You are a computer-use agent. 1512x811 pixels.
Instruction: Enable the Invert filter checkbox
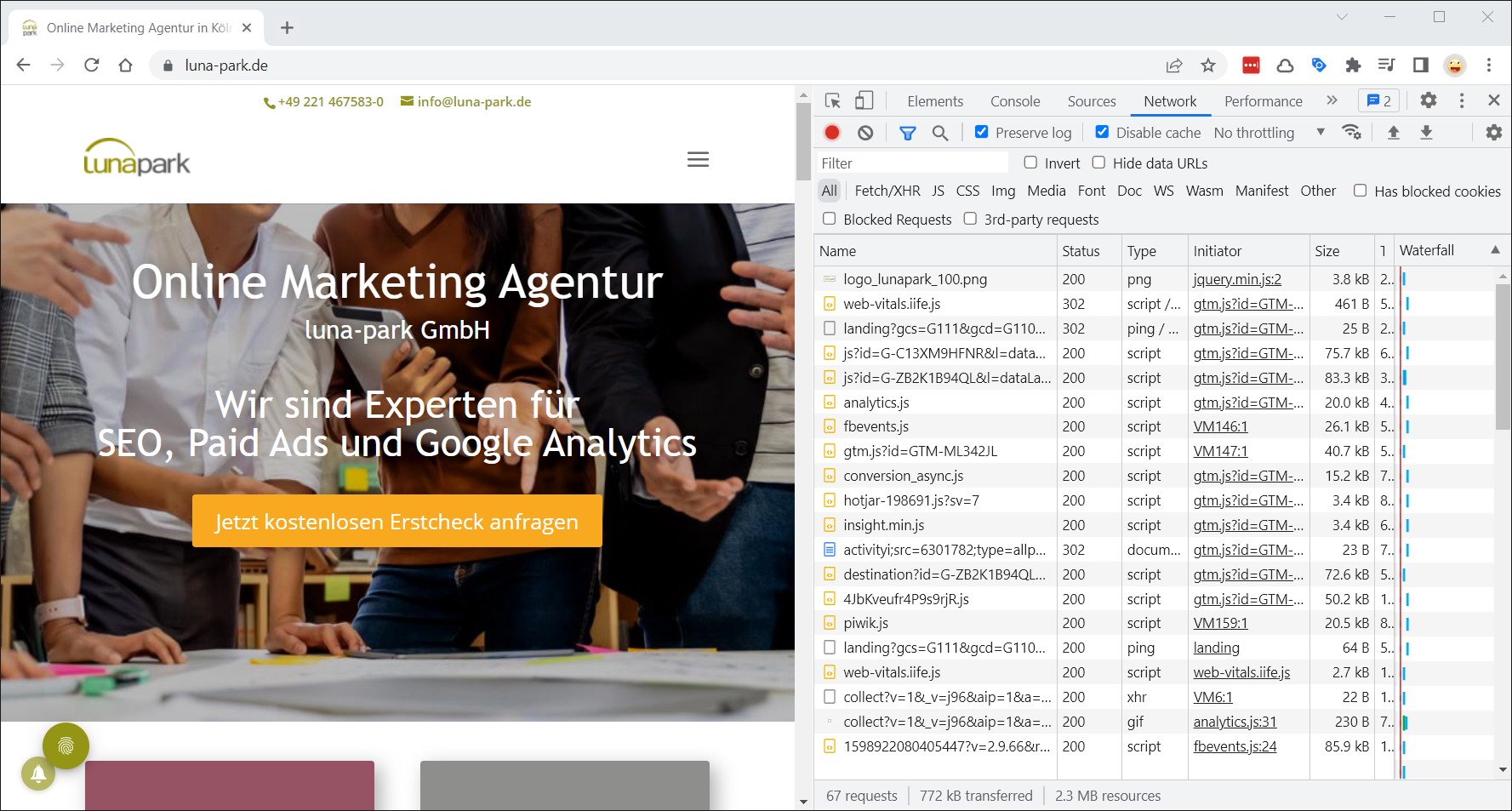[1030, 163]
